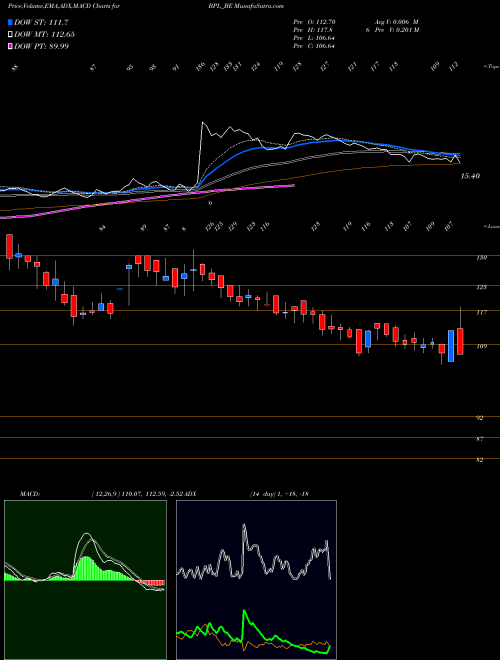Click ADX '(14 day) 1, +18, -18' text
The height and width of the screenshot is (660, 500).
[x=279, y=493]
